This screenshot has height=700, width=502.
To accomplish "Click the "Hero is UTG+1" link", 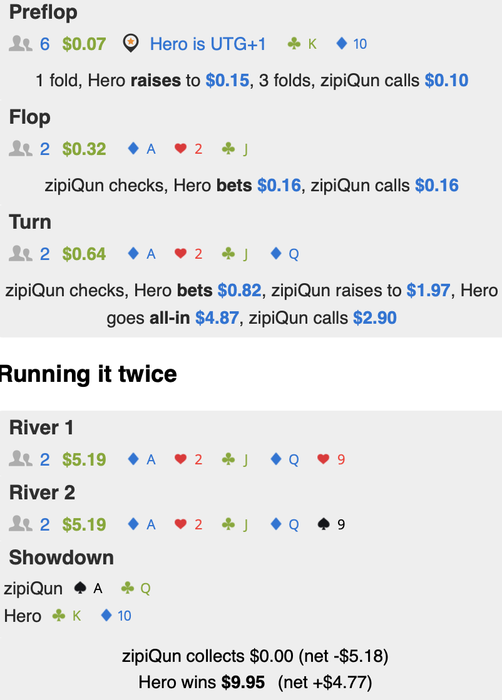I will [x=208, y=44].
